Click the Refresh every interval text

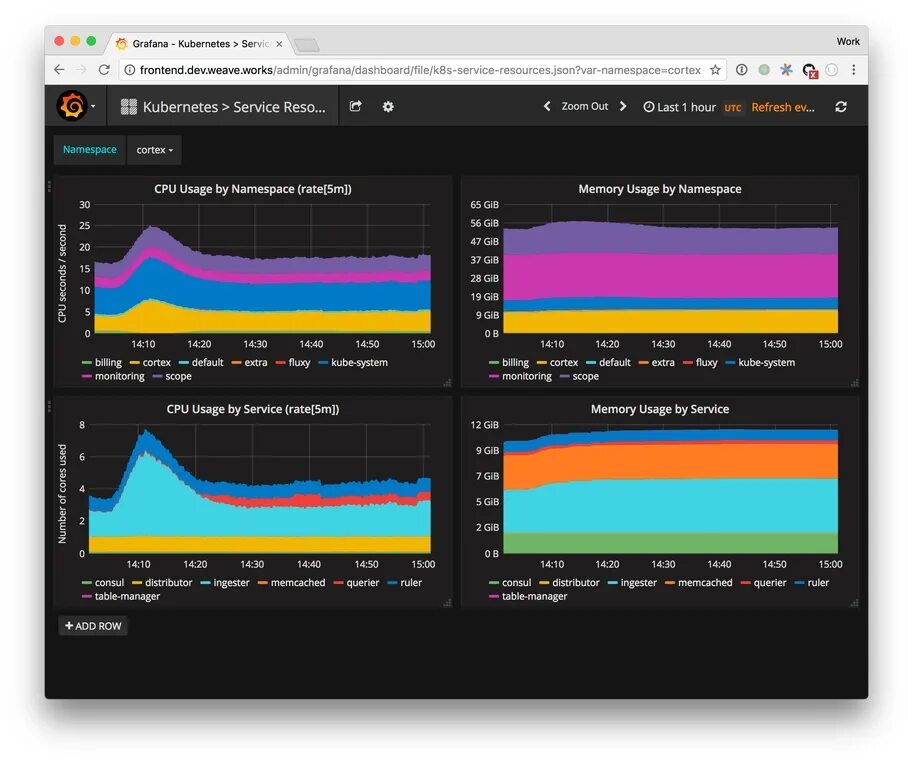click(783, 107)
